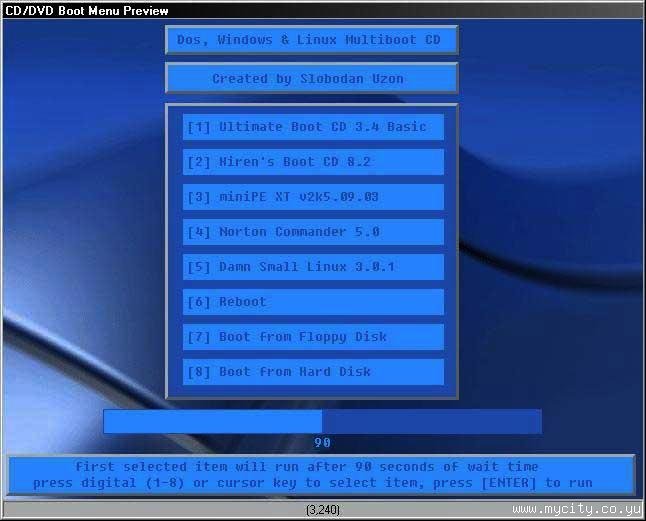Click the wait time instruction line

pos(307,467)
